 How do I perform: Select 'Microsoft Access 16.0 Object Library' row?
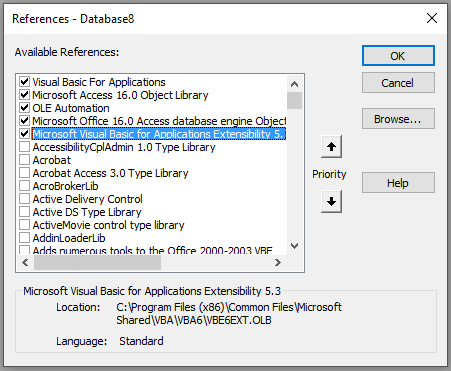(120, 95)
